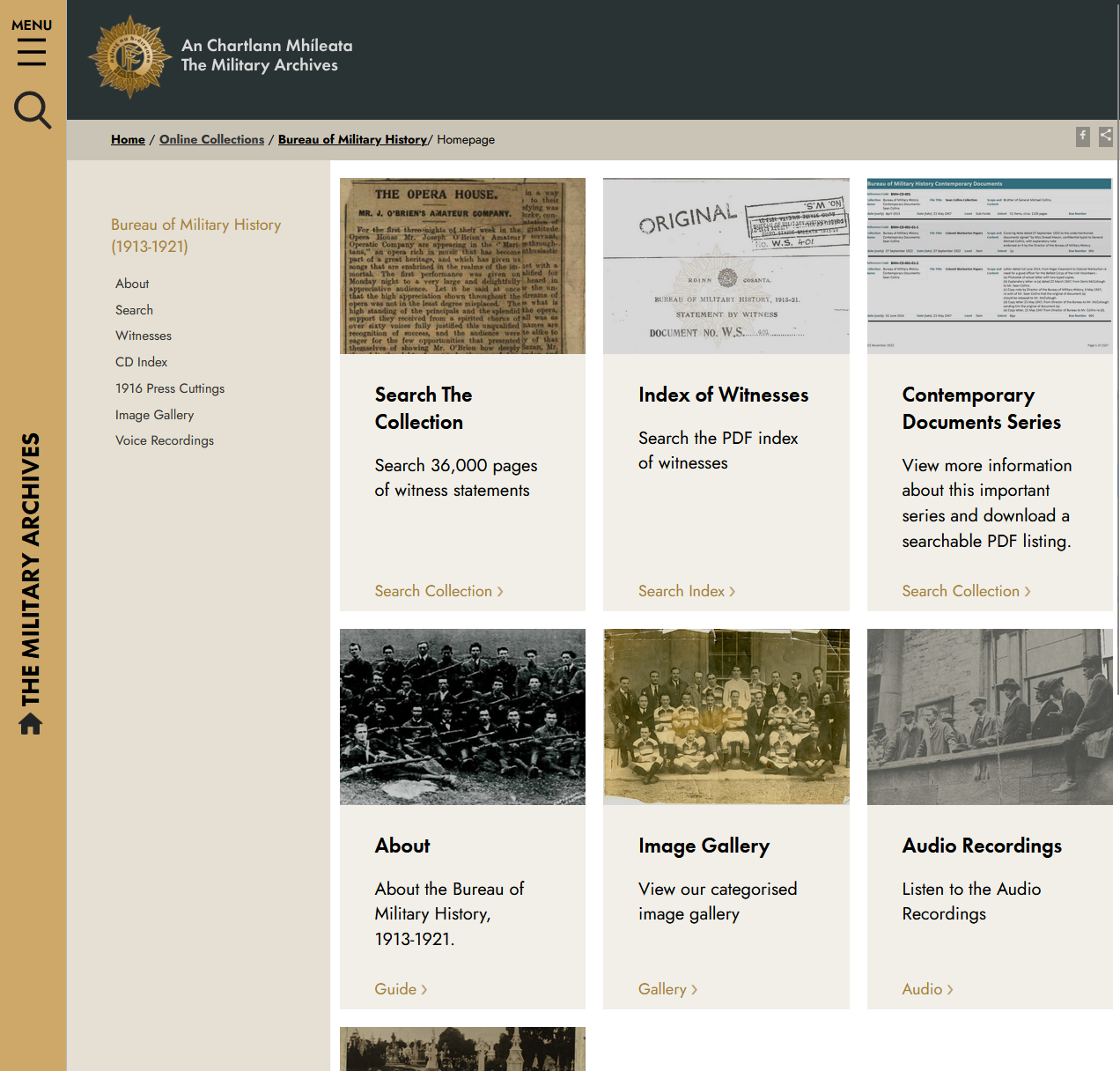Click the share icon in breadcrumb bar

(1106, 137)
